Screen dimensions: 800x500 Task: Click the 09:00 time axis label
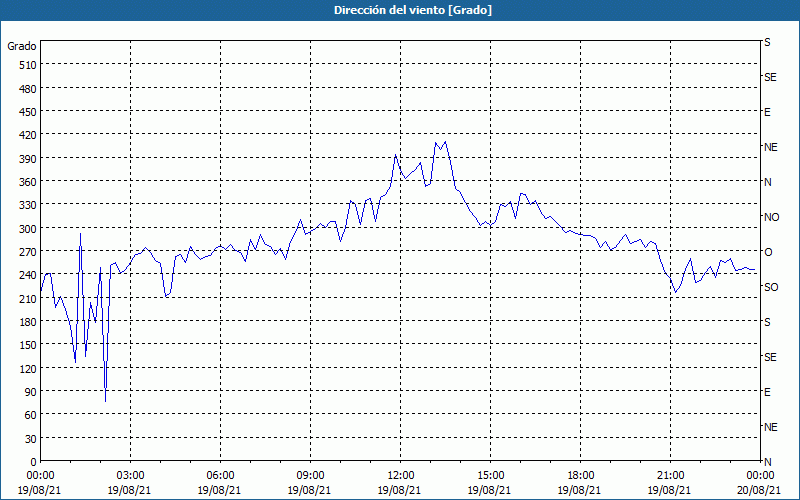pyautogui.click(x=310, y=476)
